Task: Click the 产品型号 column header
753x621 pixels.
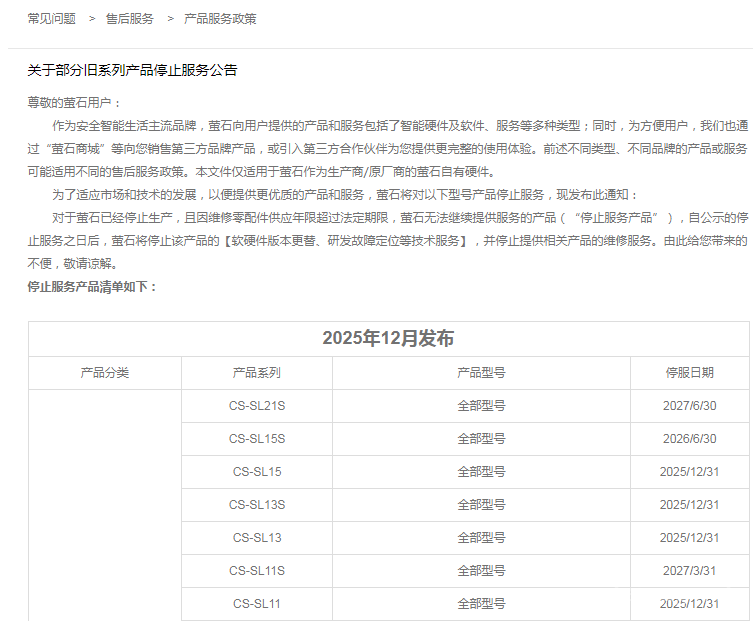Action: (x=481, y=372)
